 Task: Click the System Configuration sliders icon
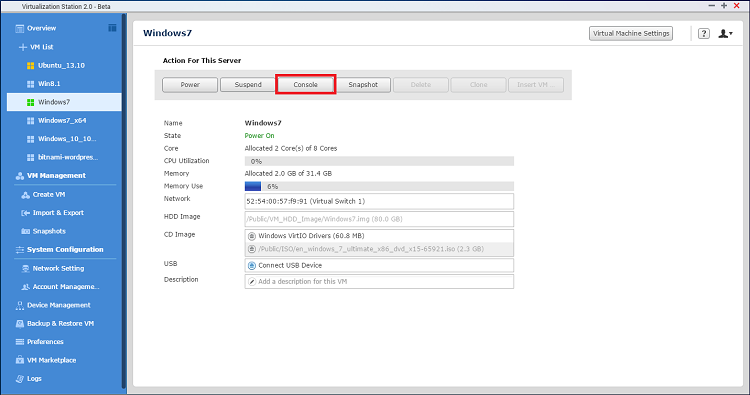click(20, 250)
